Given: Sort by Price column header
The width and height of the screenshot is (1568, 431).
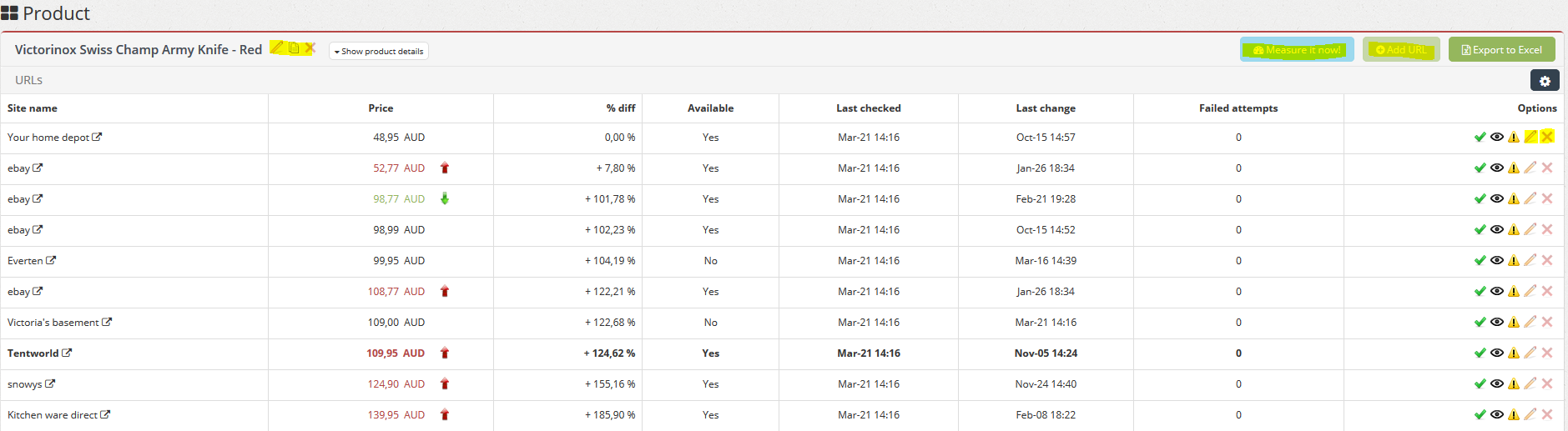Looking at the screenshot, I should 381,108.
